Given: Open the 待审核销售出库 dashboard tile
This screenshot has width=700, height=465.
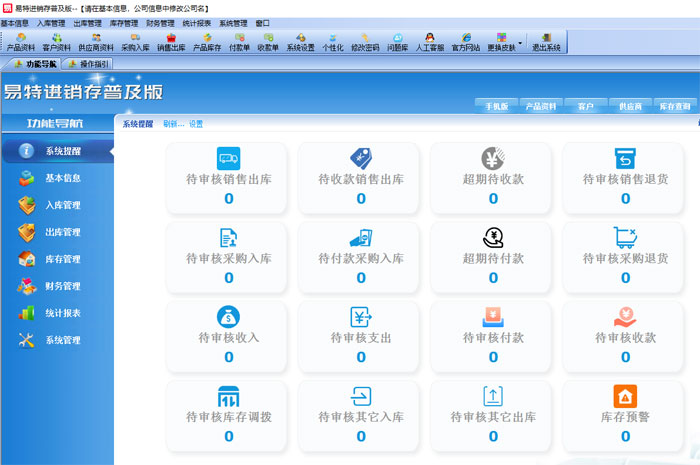Looking at the screenshot, I should (228, 177).
